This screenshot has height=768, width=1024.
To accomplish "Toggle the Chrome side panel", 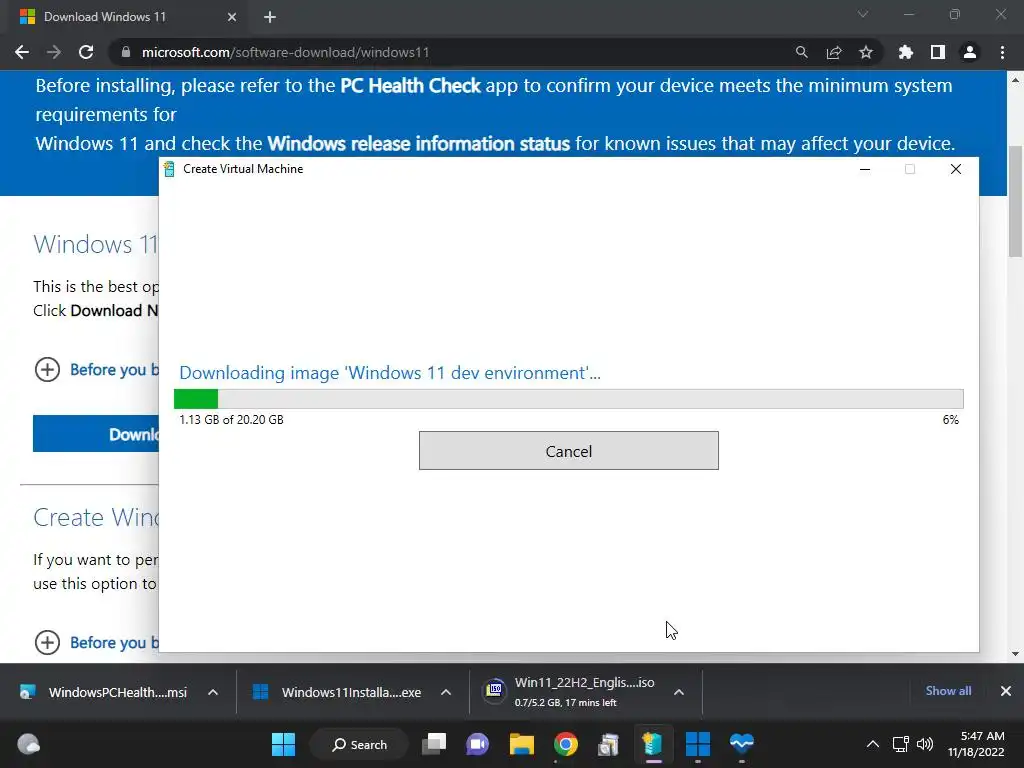I will pos(938,52).
